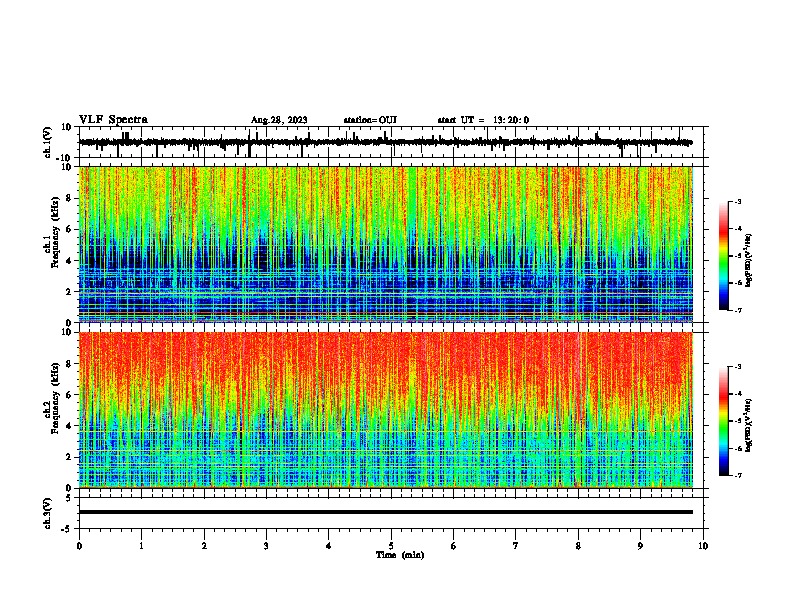This screenshot has width=792, height=612.
Task: Click the "-7" tick on ch.2 colorbar
Action: click(738, 476)
